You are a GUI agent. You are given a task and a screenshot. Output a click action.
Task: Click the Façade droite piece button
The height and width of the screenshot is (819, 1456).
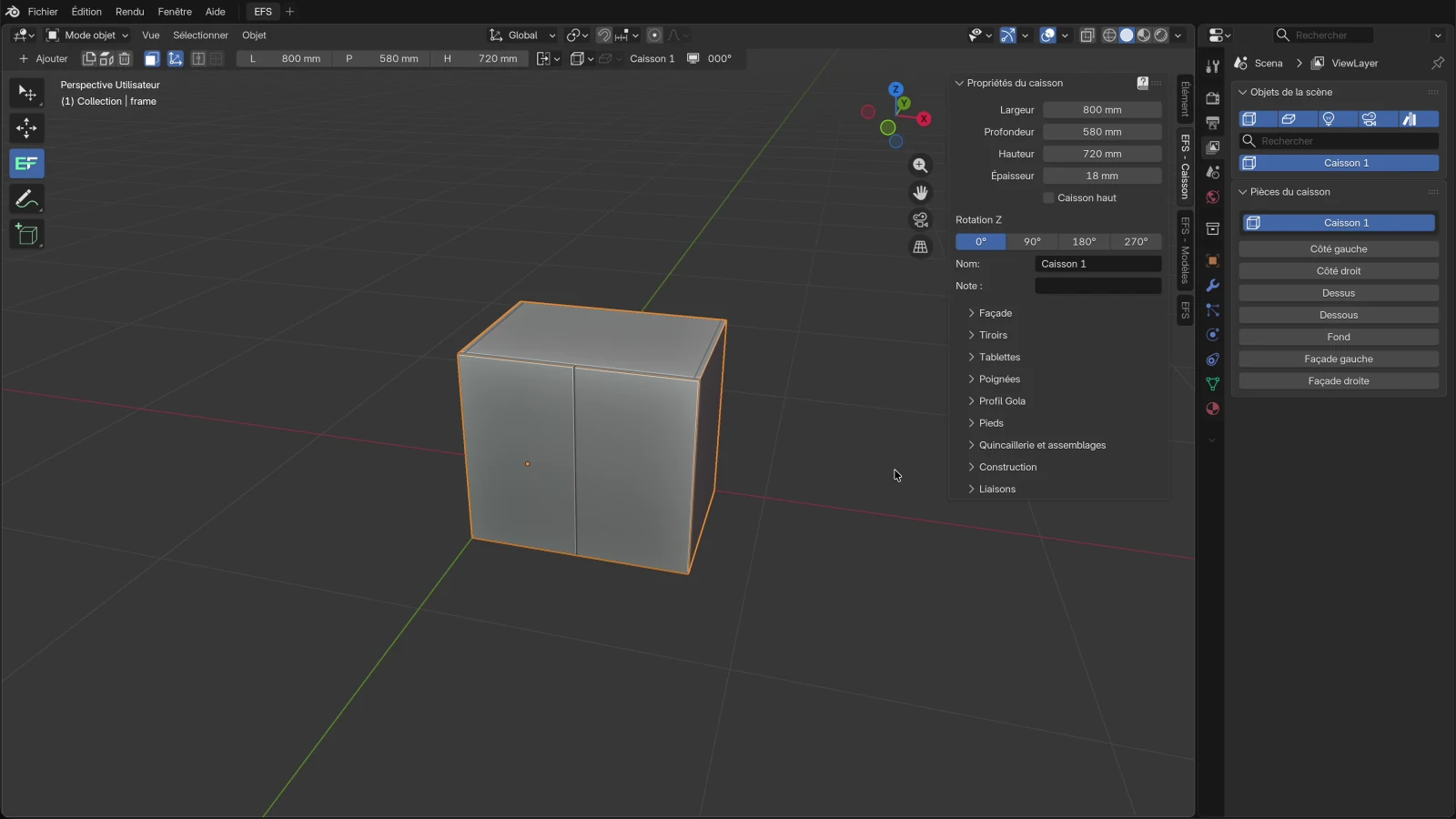[x=1339, y=381]
